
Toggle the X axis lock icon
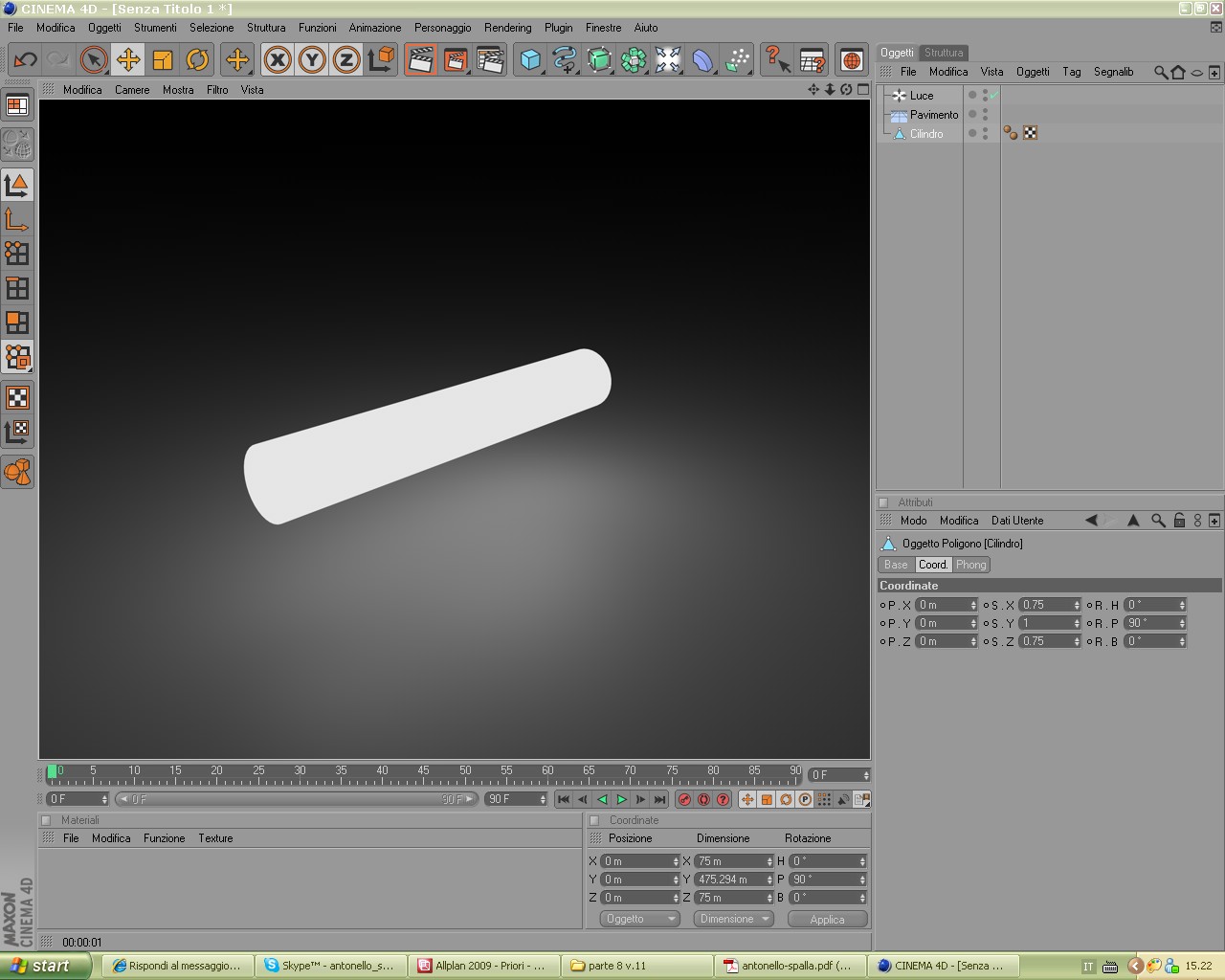278,60
